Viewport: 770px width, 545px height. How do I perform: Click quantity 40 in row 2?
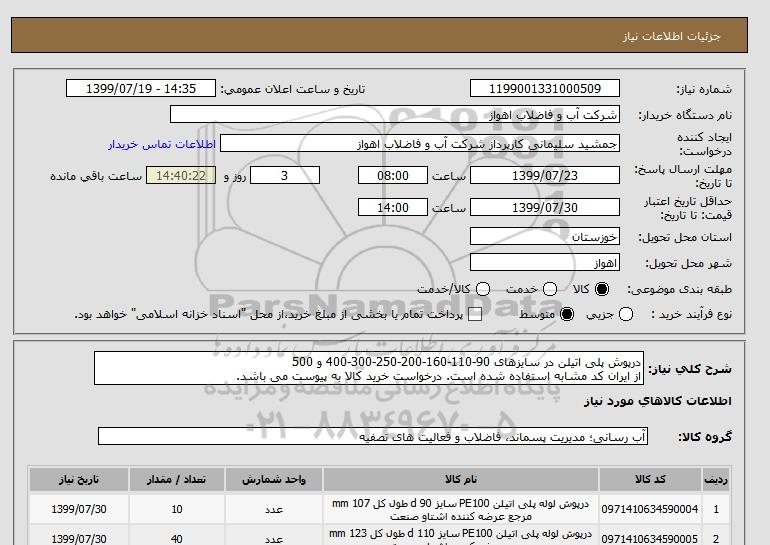click(x=177, y=539)
